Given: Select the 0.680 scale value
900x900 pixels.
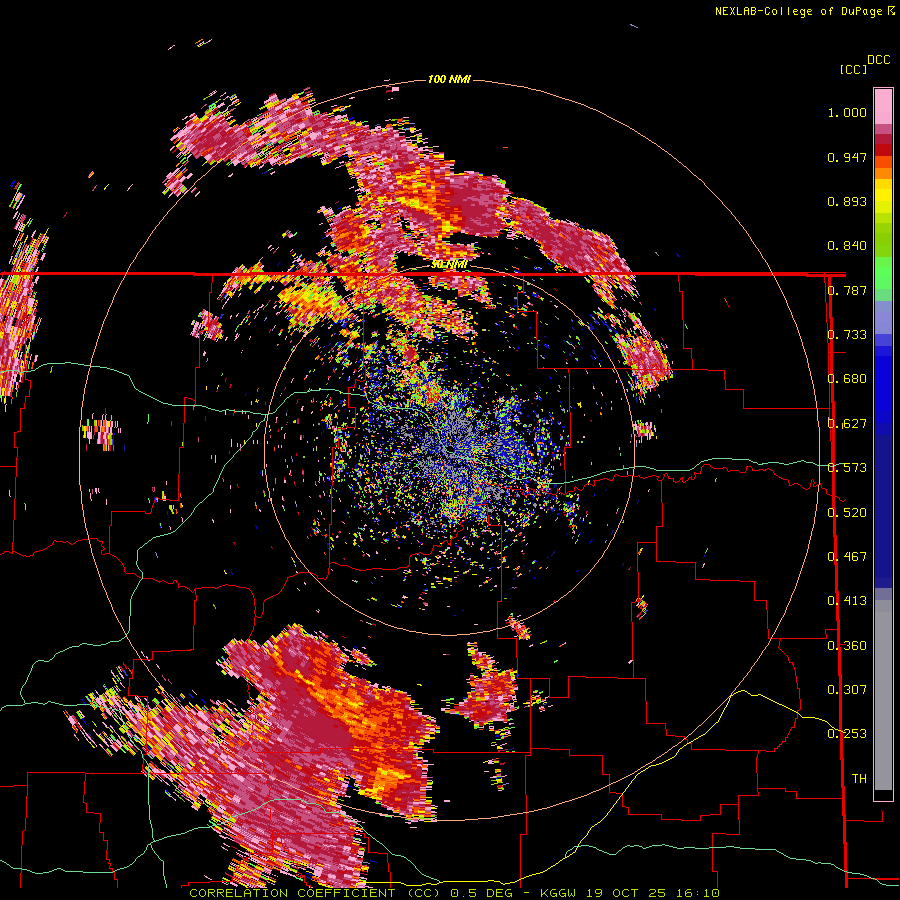Looking at the screenshot, I should [847, 379].
